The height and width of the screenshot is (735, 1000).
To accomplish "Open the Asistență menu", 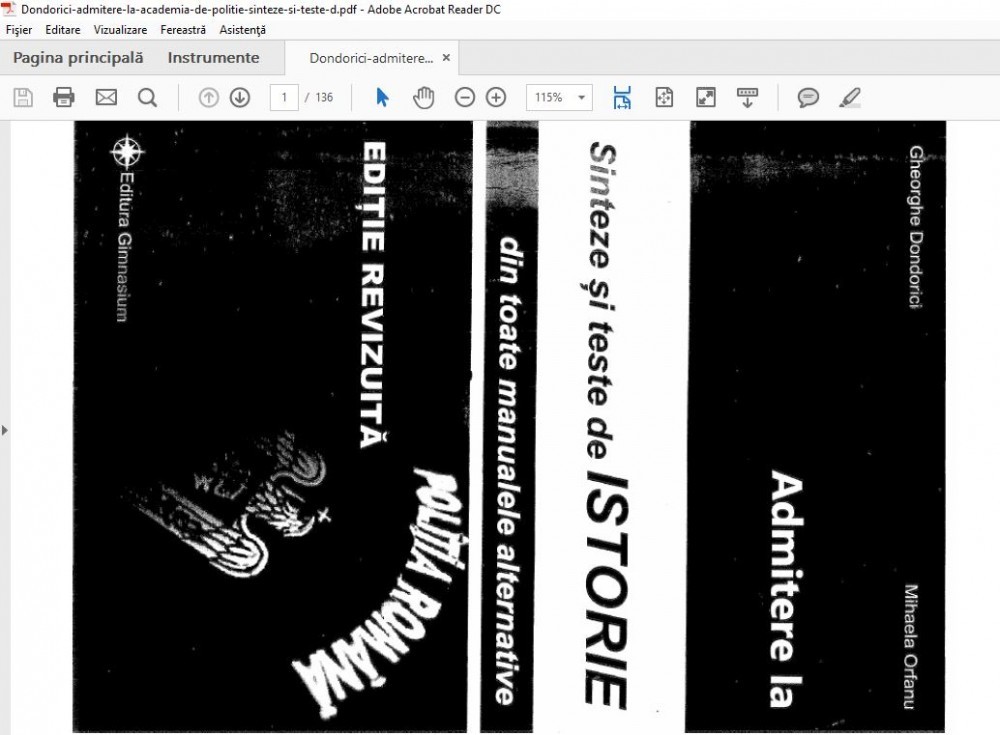I will 242,30.
